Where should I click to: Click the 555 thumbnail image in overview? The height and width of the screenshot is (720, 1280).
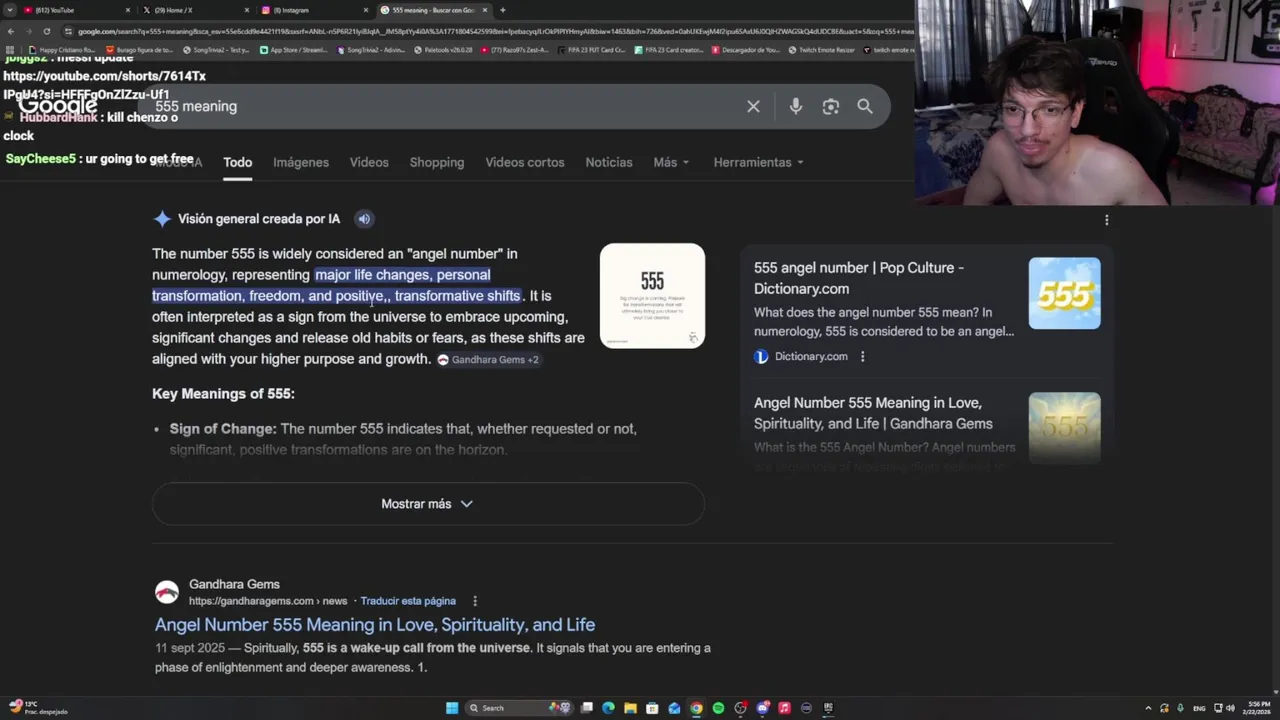[x=652, y=296]
